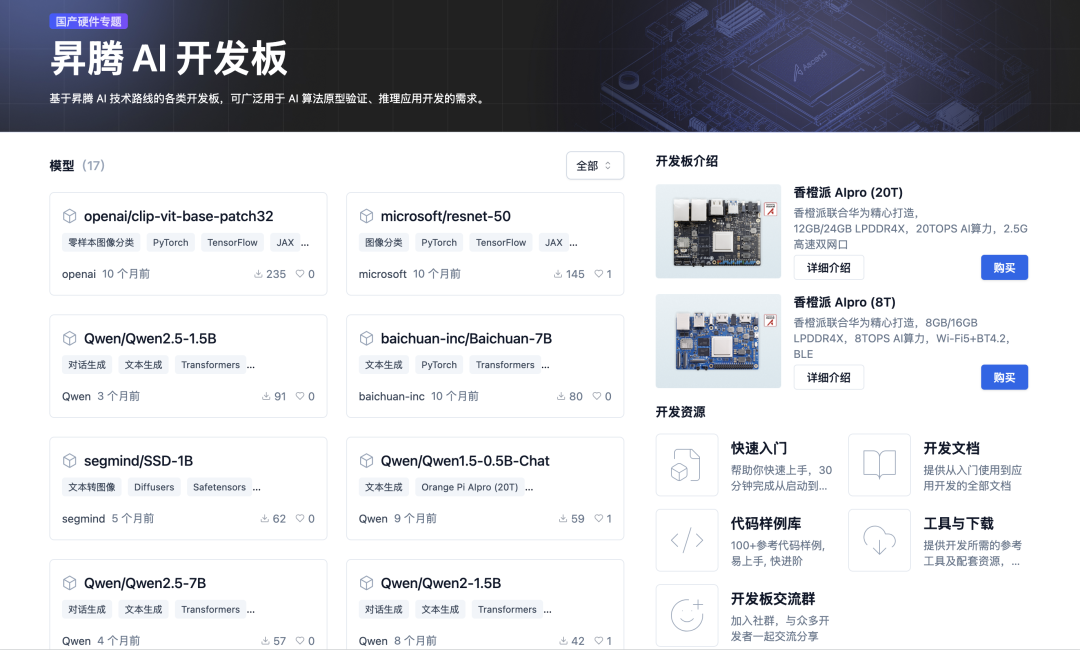
Task: Select the 文本转图像 tag
Action: pos(92,487)
